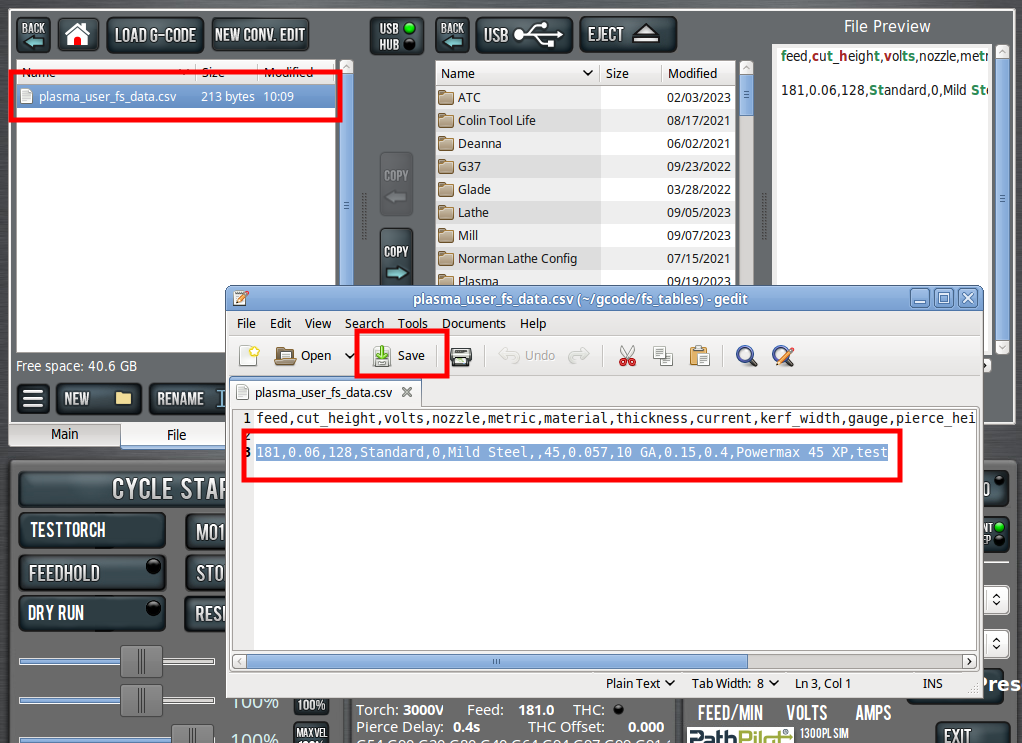The height and width of the screenshot is (743, 1022).
Task: Click the hamburger menu icon beside NEW
Action: coord(33,398)
